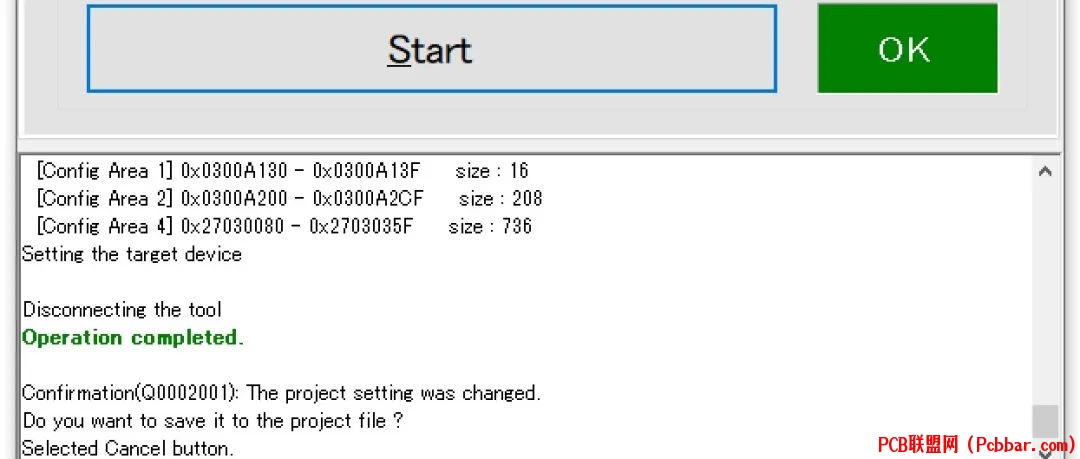Click the 'size : 16' value

(x=492, y=170)
